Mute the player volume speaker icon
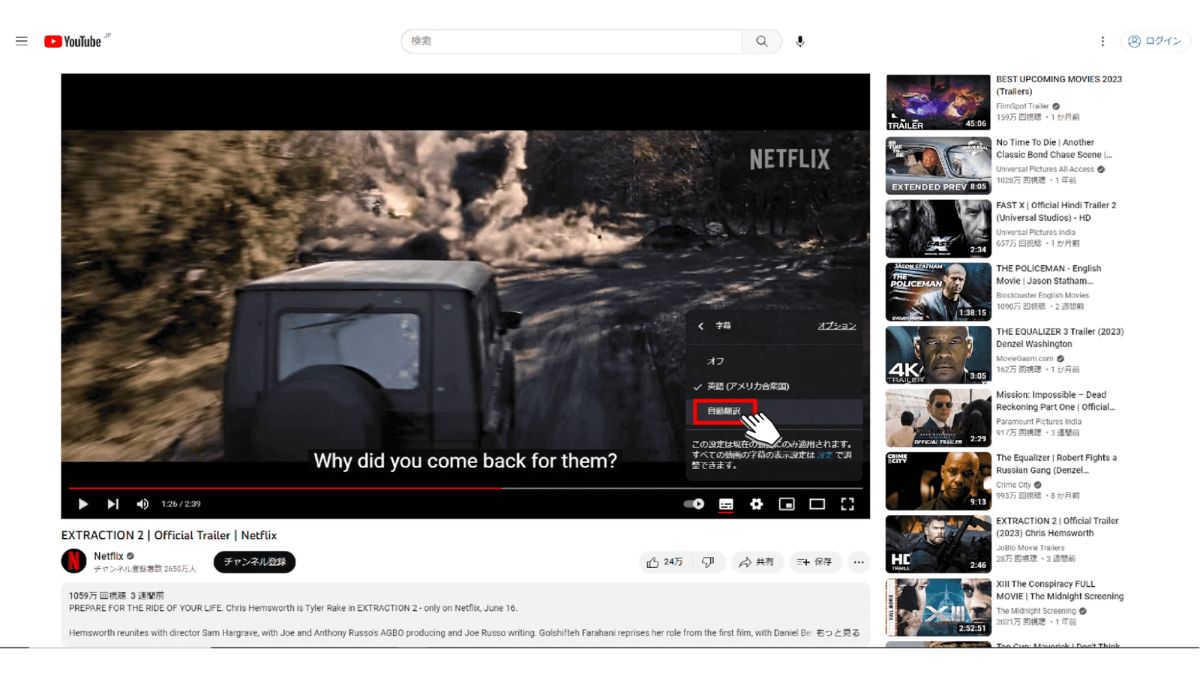This screenshot has height=675, width=1200. pyautogui.click(x=142, y=504)
